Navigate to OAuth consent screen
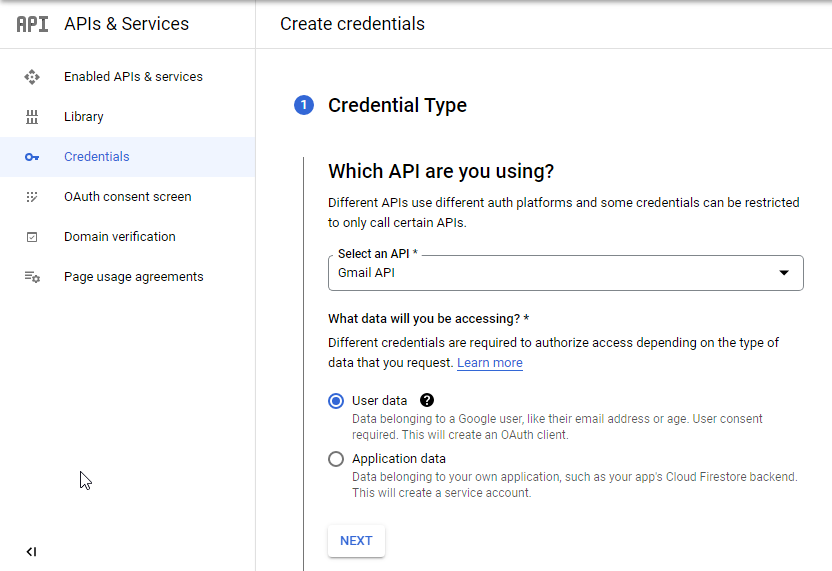The width and height of the screenshot is (832, 571). [x=127, y=197]
